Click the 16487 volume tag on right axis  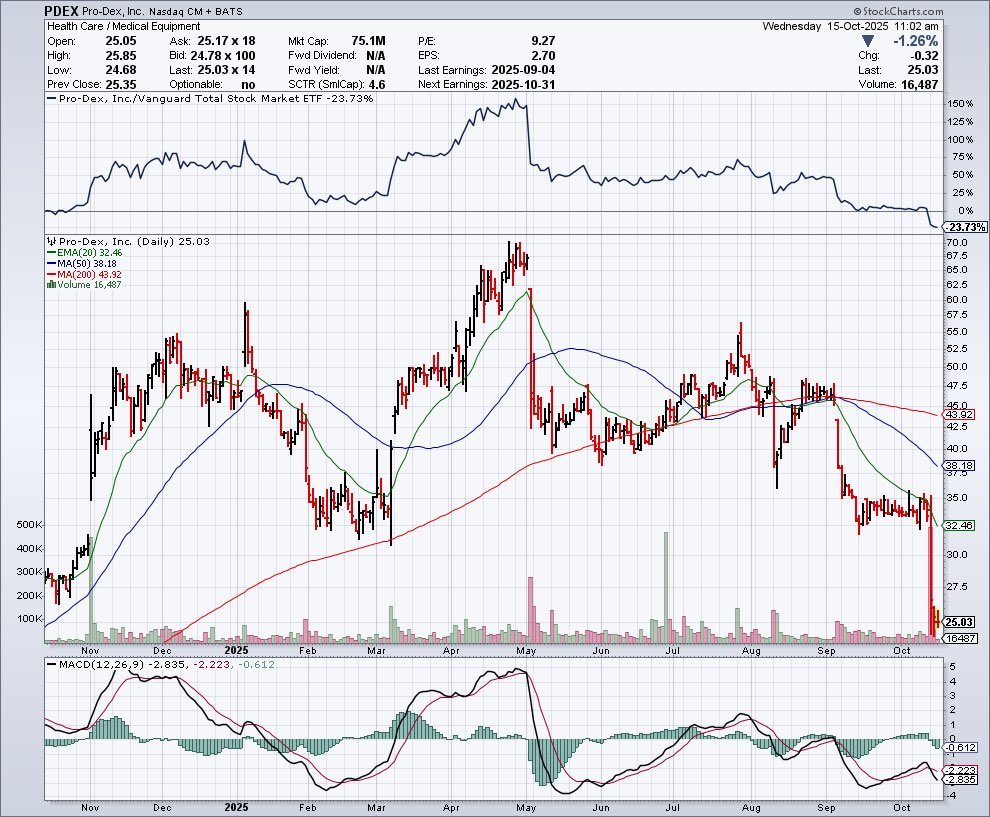click(x=960, y=638)
